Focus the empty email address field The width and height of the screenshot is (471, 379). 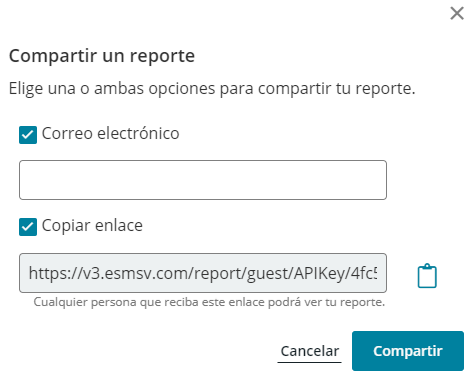203,180
